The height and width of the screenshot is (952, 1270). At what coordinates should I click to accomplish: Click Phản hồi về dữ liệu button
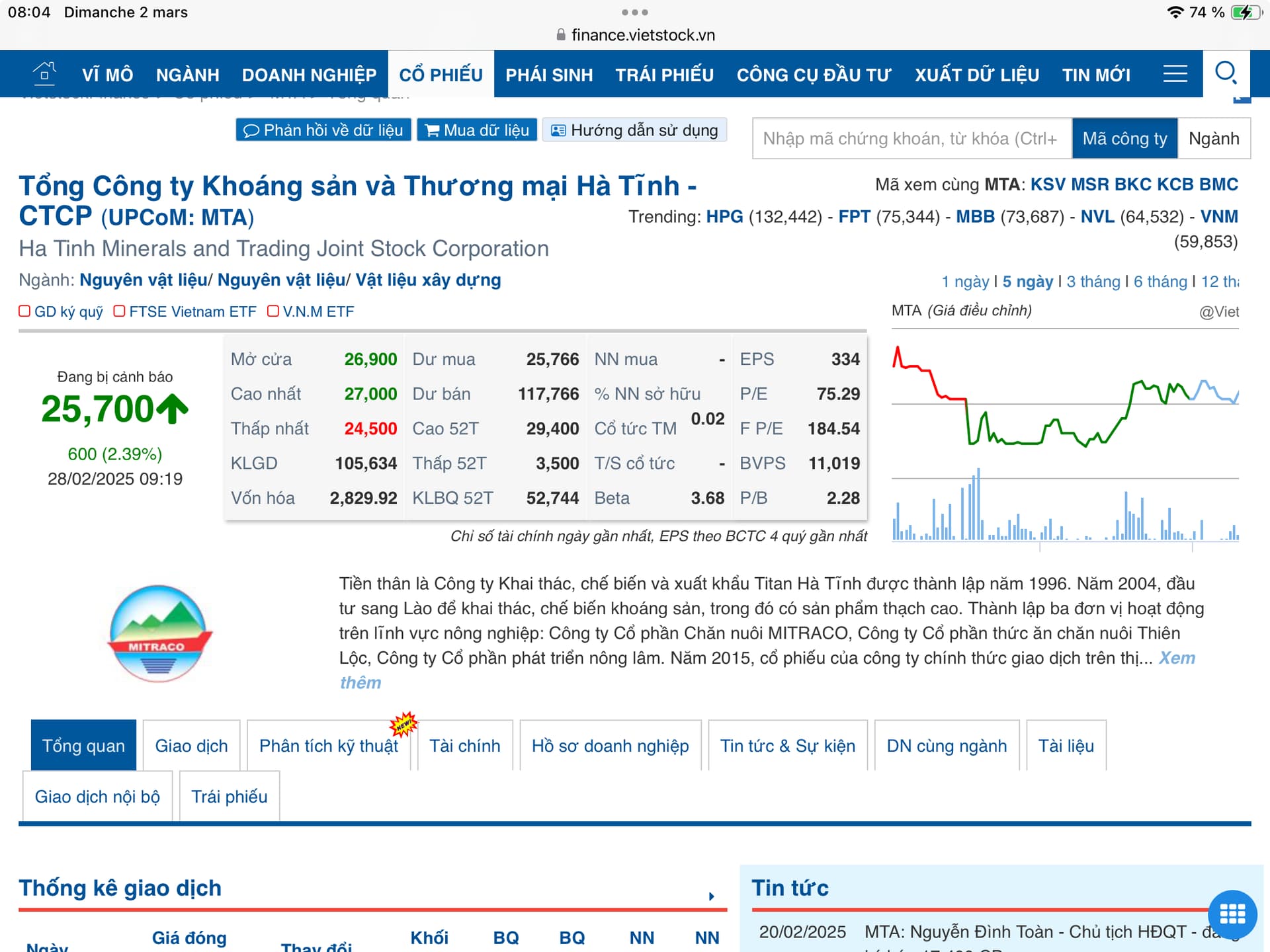point(323,130)
